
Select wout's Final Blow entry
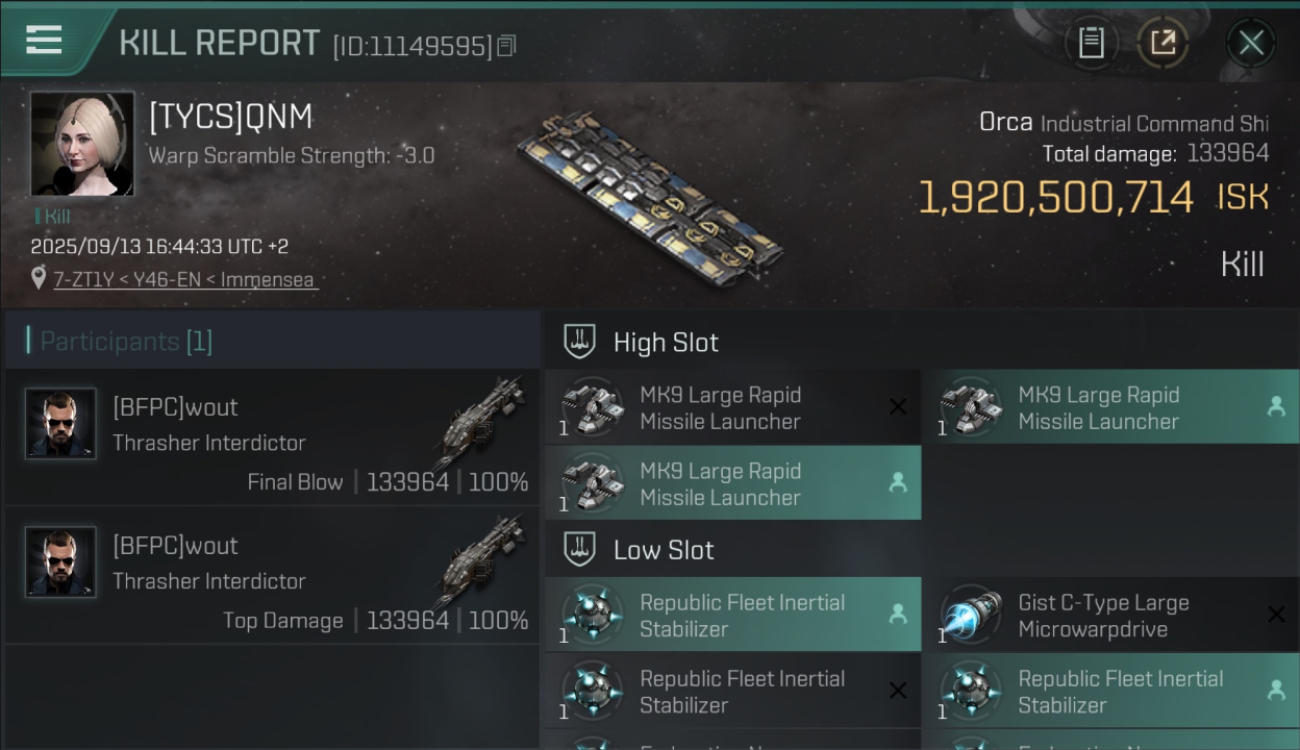272,438
